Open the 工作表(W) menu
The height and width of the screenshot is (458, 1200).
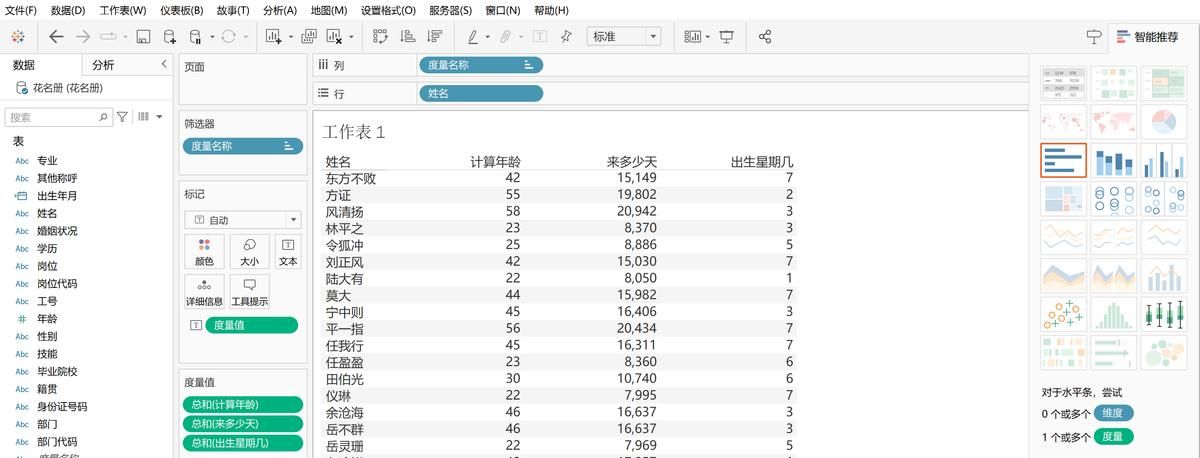pyautogui.click(x=123, y=10)
